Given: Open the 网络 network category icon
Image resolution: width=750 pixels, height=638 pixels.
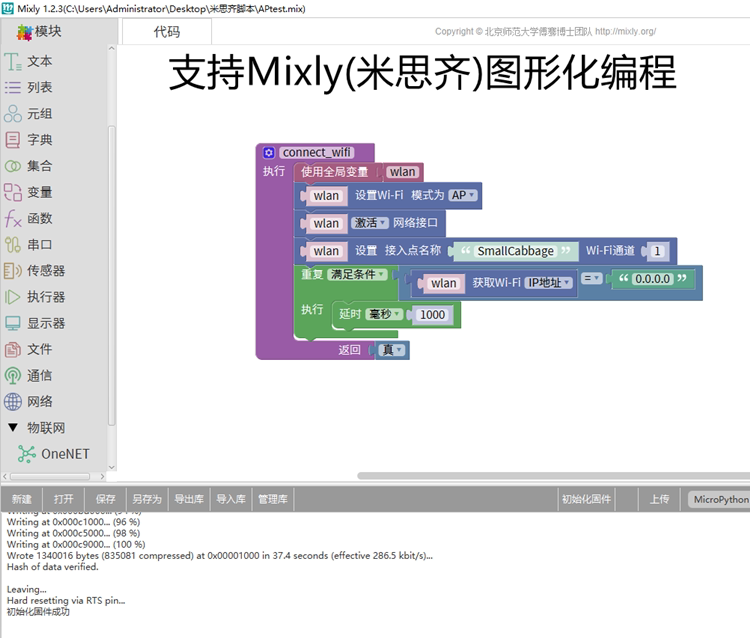Looking at the screenshot, I should coord(13,402).
